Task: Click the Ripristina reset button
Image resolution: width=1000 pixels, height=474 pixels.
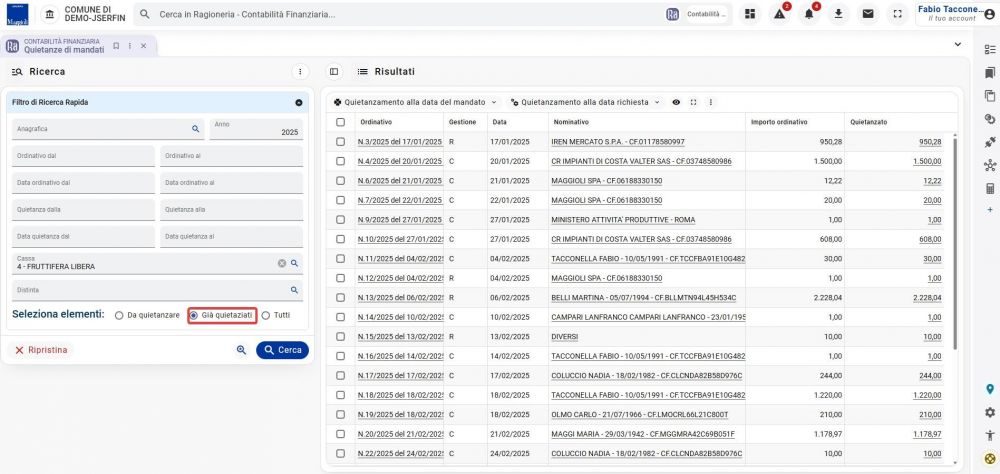Action: click(x=41, y=350)
